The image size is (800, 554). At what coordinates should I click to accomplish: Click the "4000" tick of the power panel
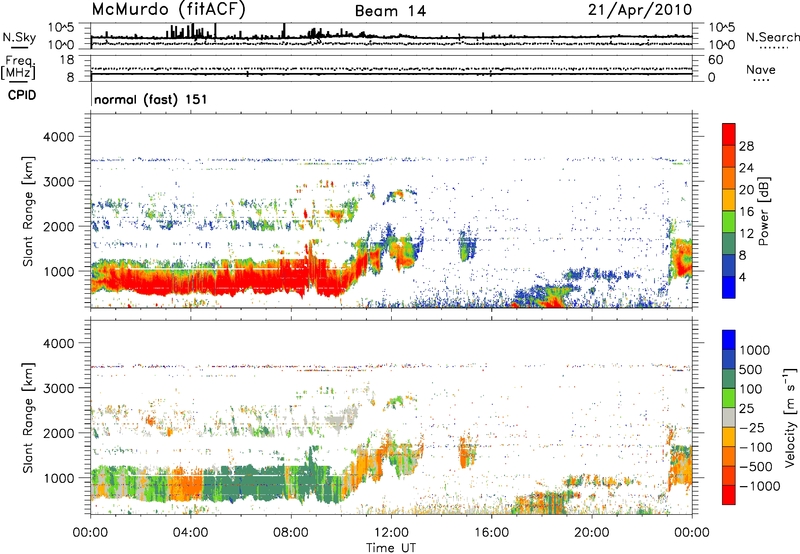coord(58,137)
